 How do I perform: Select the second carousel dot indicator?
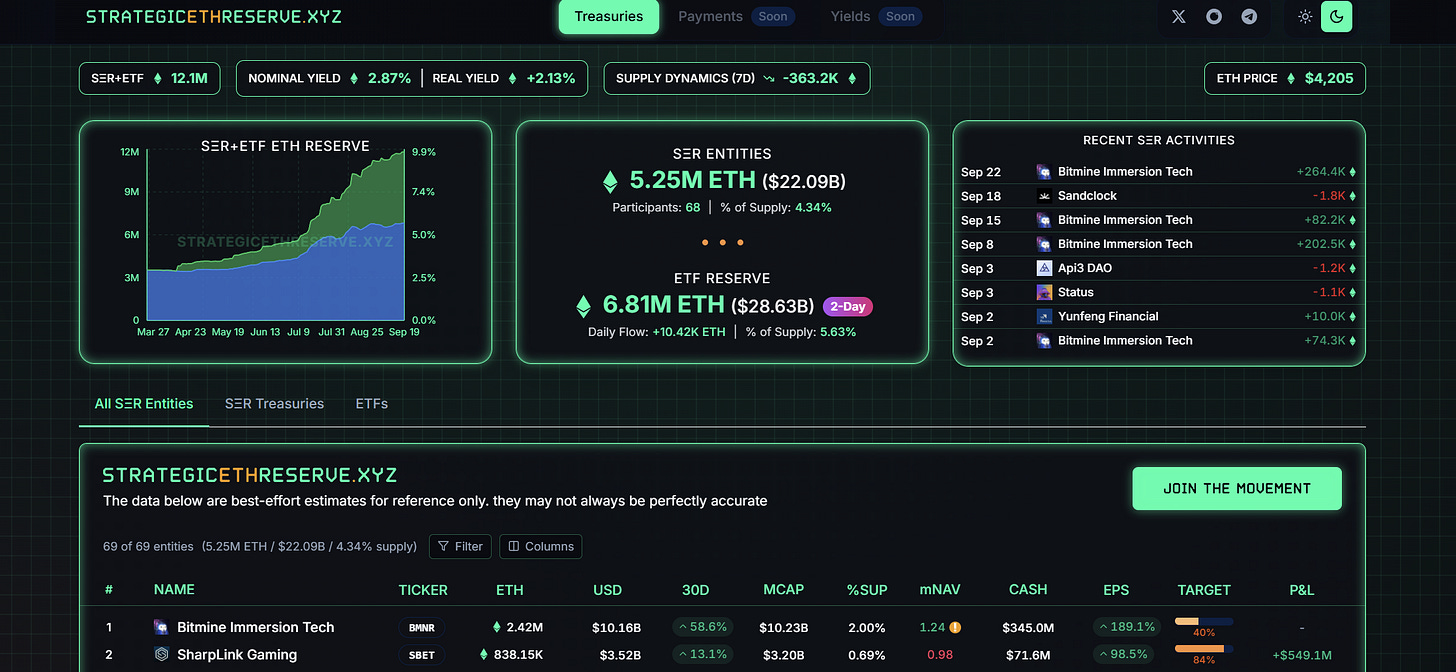click(x=722, y=242)
